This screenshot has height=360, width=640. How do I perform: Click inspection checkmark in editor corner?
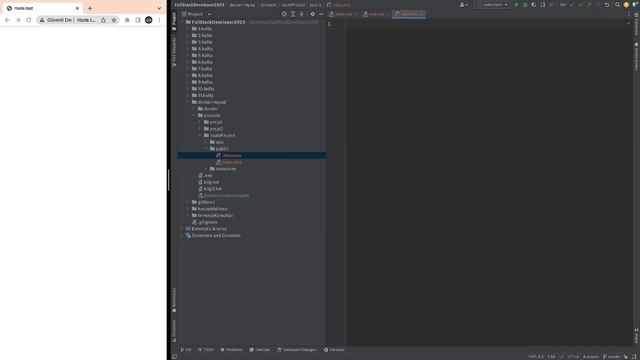pyautogui.click(x=629, y=23)
